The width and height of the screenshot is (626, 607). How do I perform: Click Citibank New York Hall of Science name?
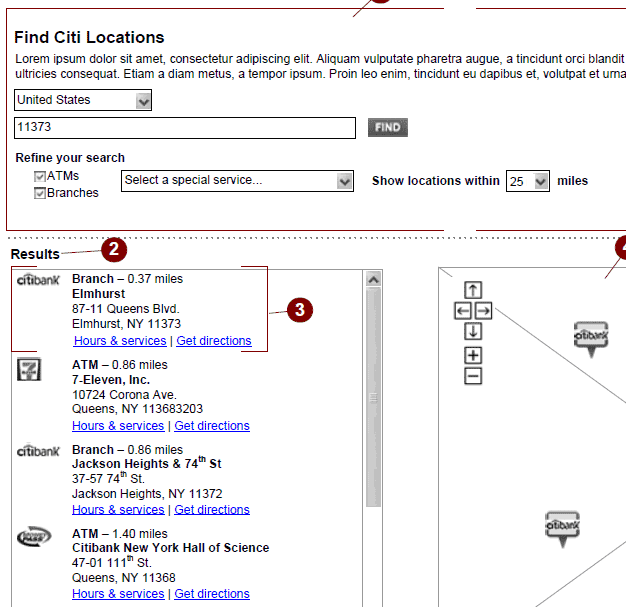click(x=170, y=548)
